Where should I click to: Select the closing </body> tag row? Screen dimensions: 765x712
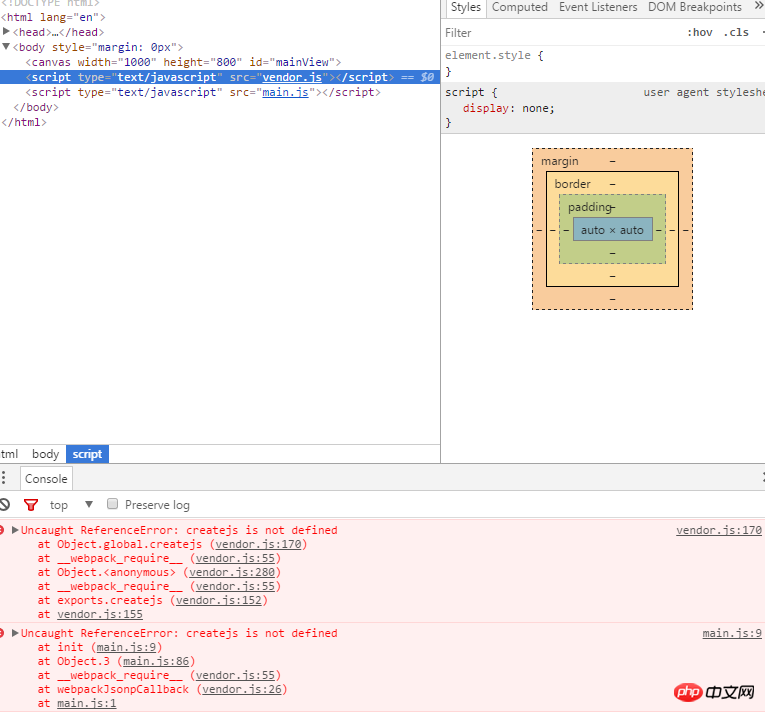click(x=220, y=107)
